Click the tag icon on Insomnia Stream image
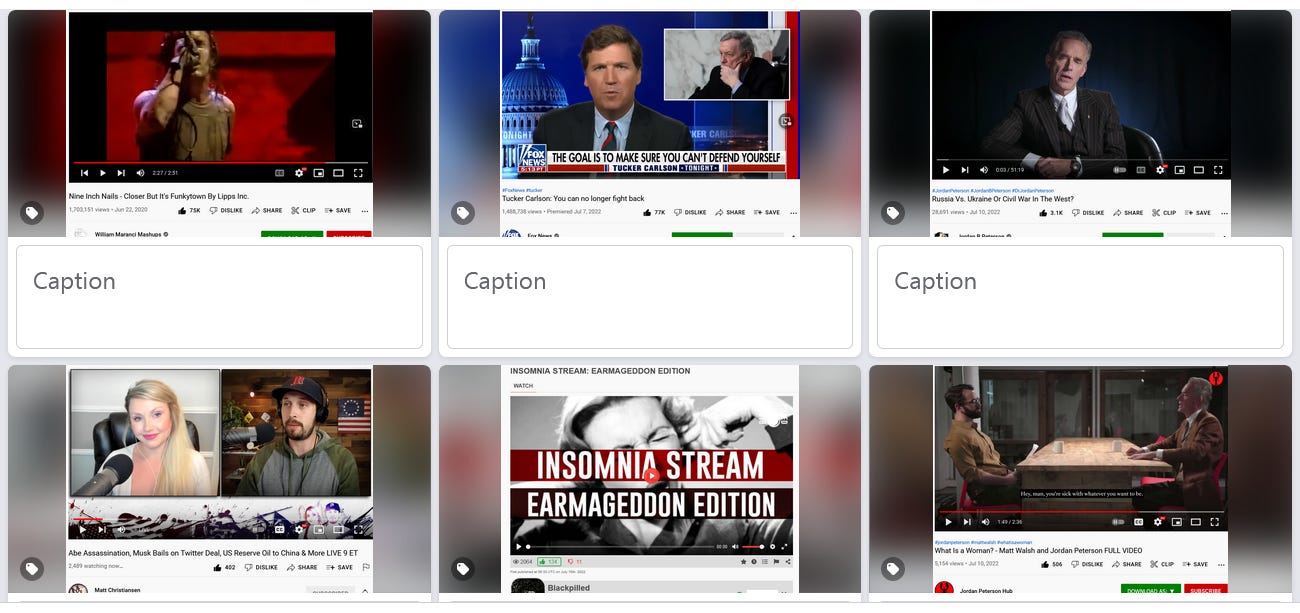This screenshot has height=613, width=1300. pyautogui.click(x=462, y=569)
